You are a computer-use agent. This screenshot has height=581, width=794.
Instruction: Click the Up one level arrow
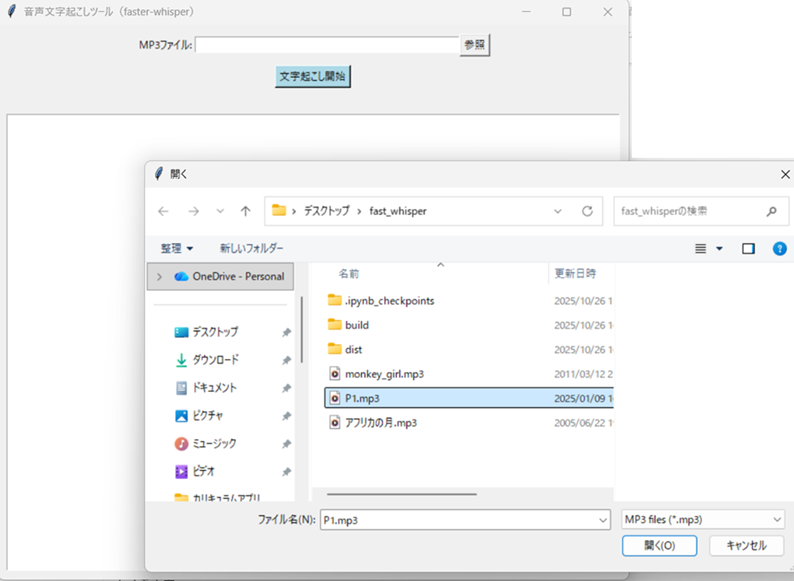(245, 212)
